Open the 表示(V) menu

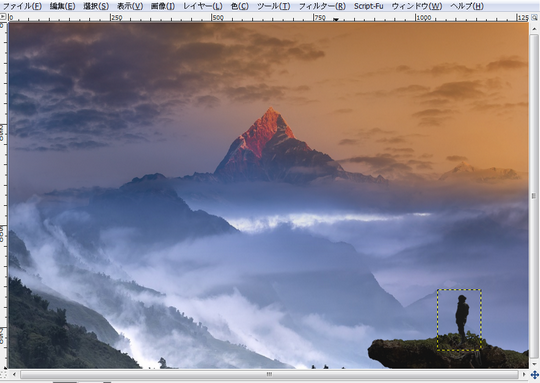130,6
